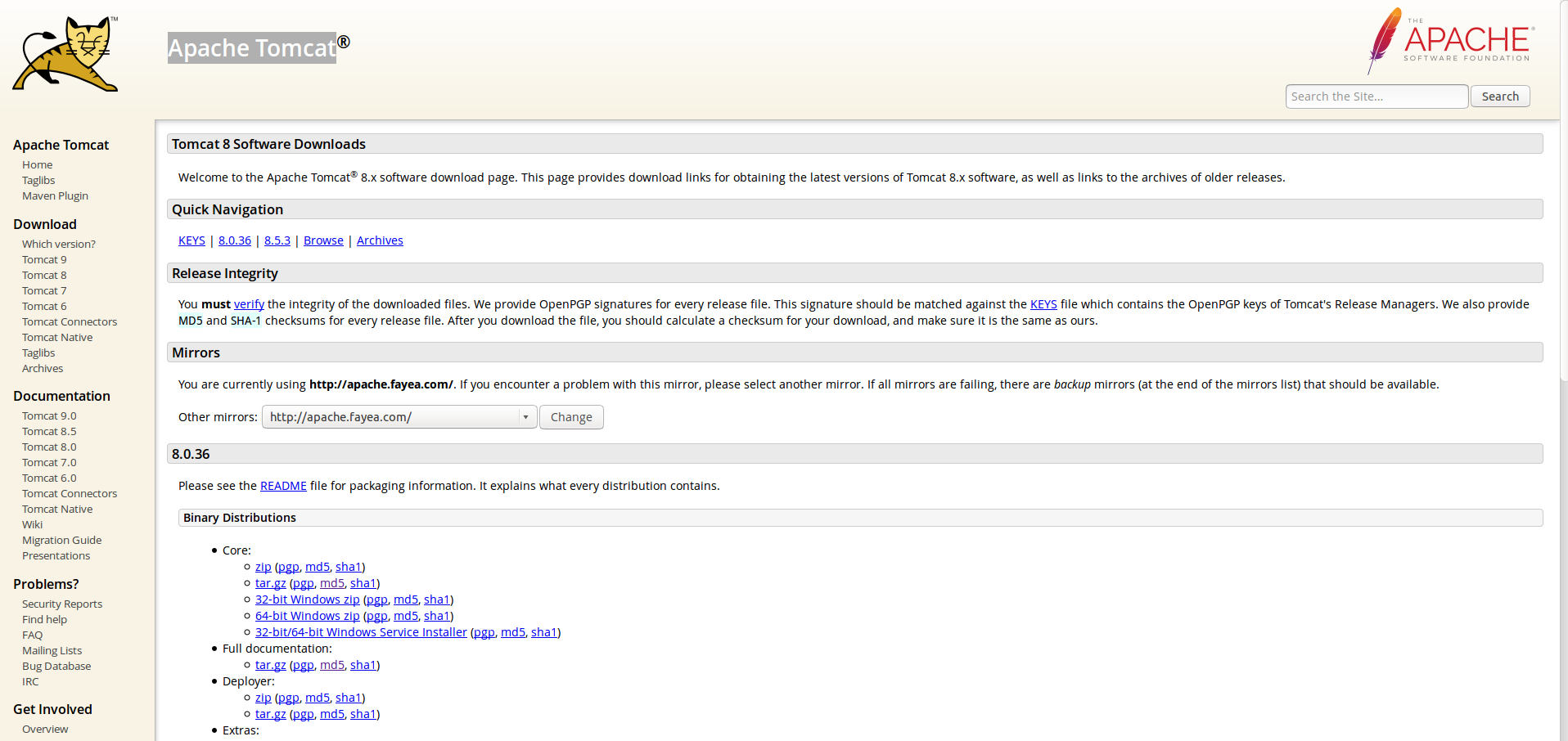Screen dimensions: 1568x741
Task: Open the Browse link
Action: pos(323,240)
